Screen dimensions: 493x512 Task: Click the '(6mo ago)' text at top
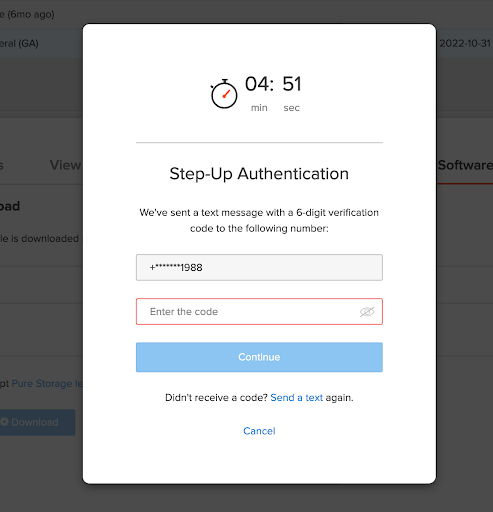[31, 14]
